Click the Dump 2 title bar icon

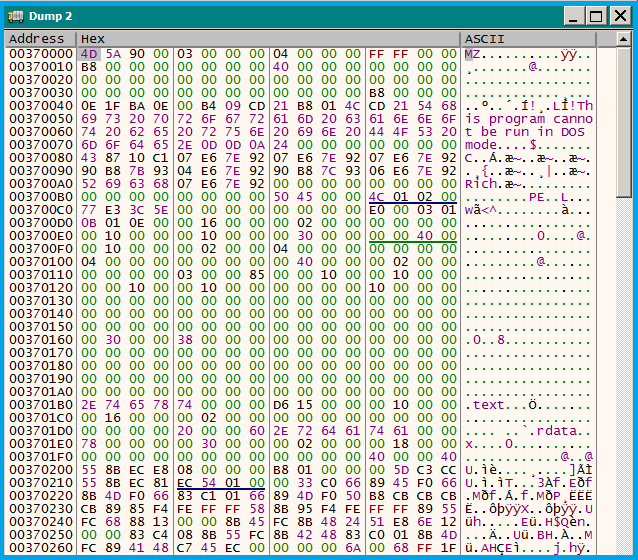point(16,16)
